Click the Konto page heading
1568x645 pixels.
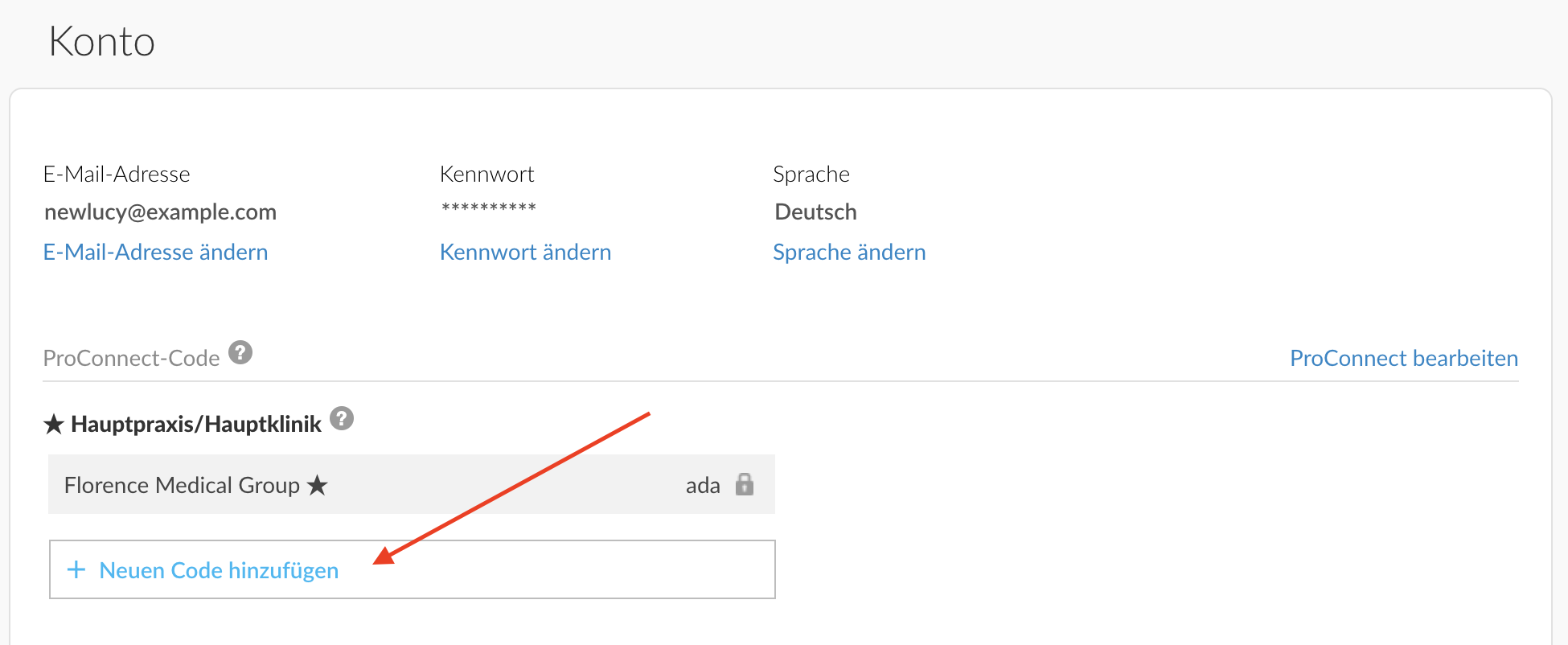pos(101,41)
